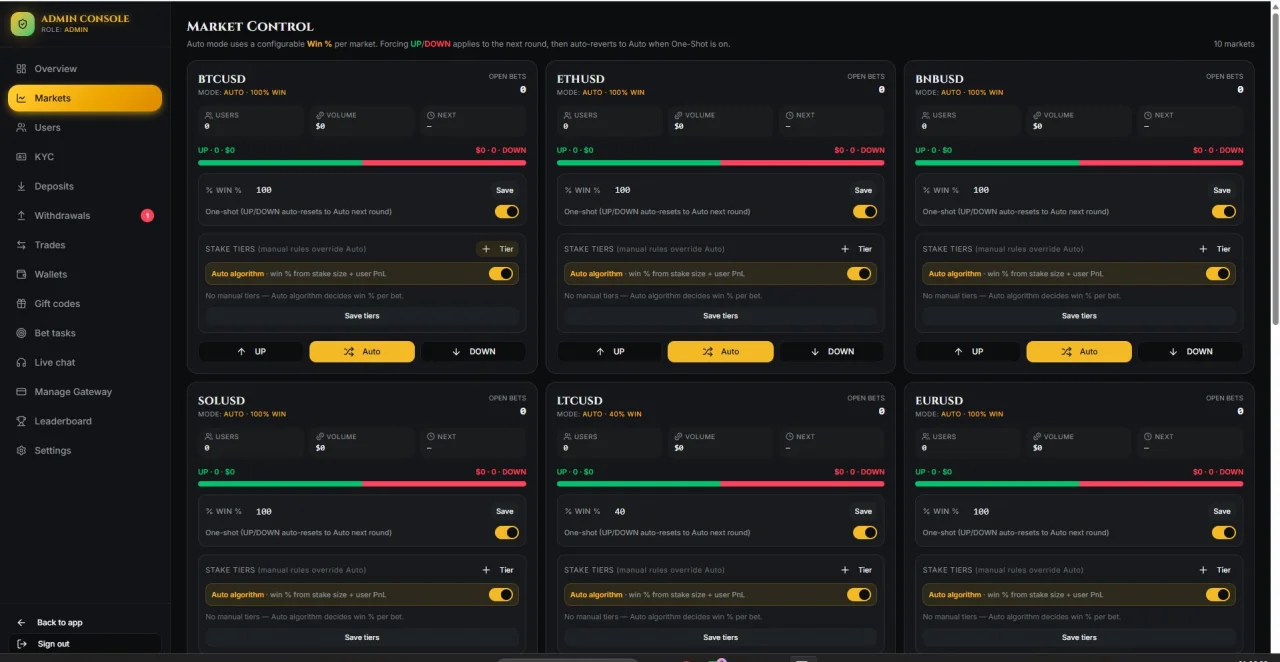The width and height of the screenshot is (1280, 662).
Task: Toggle EURUSD One-shot switch
Action: click(x=1224, y=532)
